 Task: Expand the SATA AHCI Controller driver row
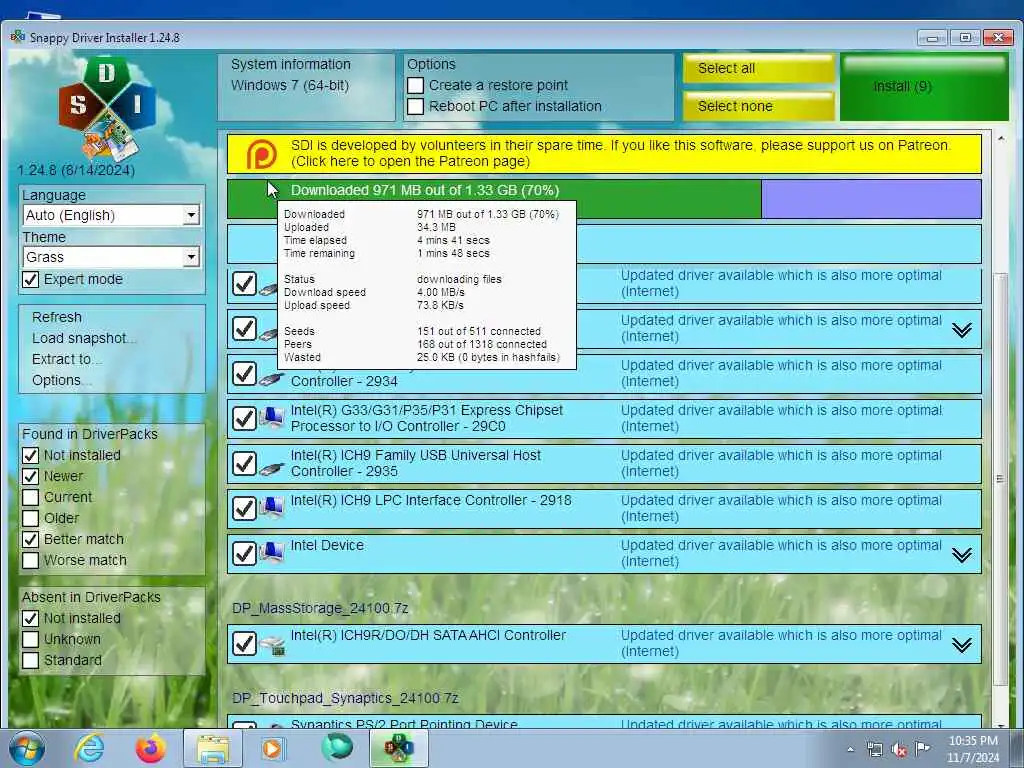pyautogui.click(x=961, y=645)
